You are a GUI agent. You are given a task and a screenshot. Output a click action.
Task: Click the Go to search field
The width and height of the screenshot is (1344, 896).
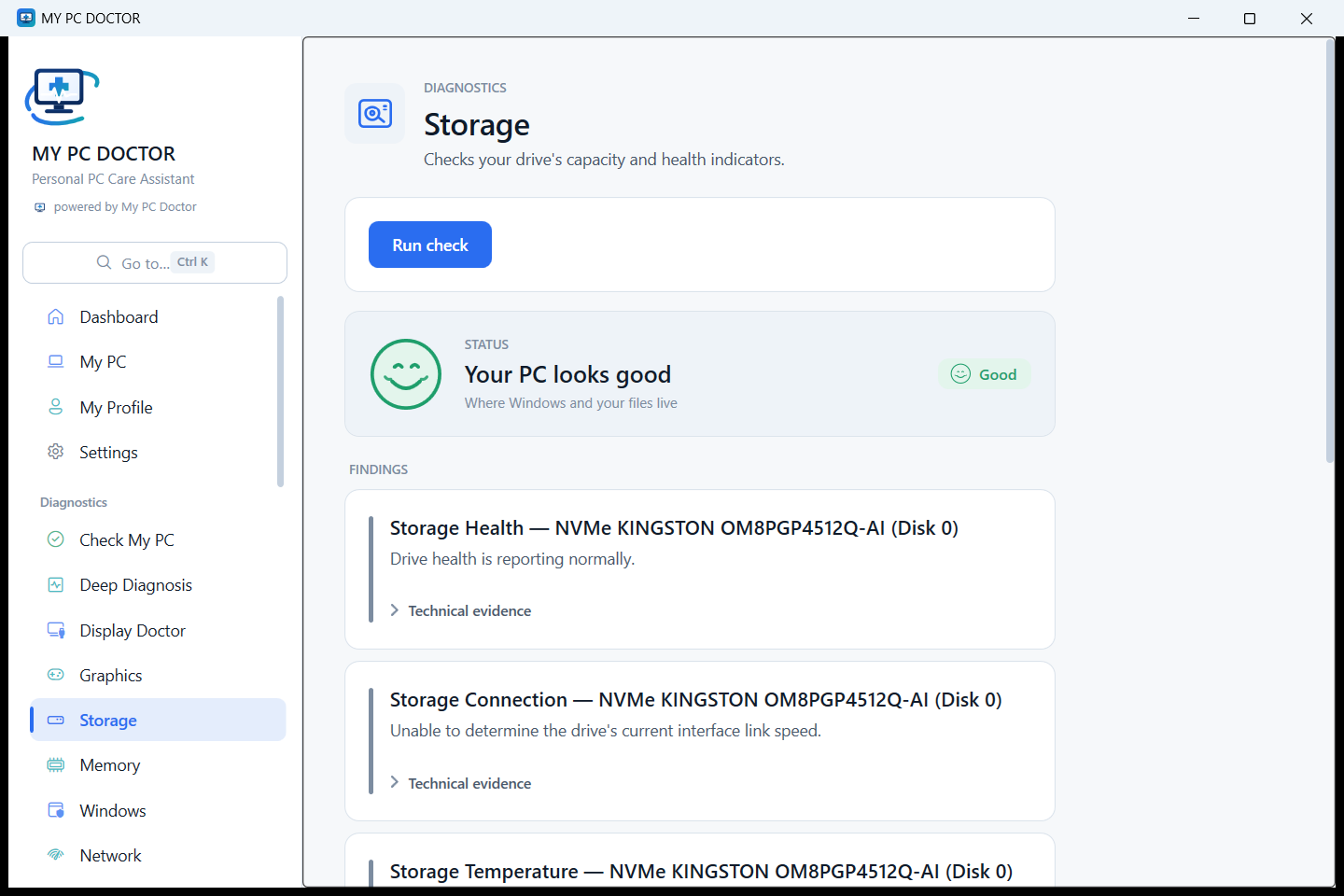155,262
